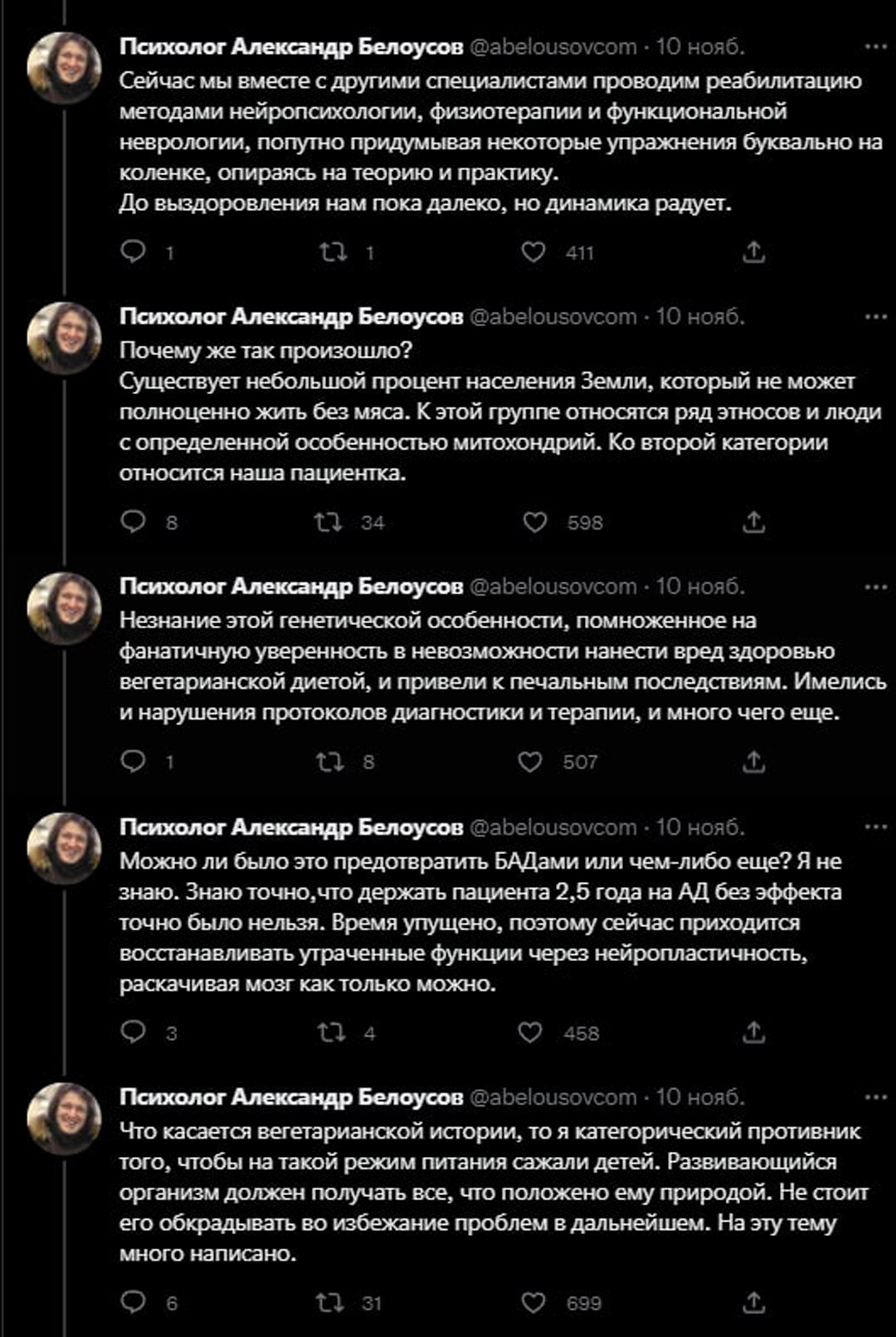896x1337 pixels.
Task: Share the tweet with 411 likes
Action: [x=753, y=251]
